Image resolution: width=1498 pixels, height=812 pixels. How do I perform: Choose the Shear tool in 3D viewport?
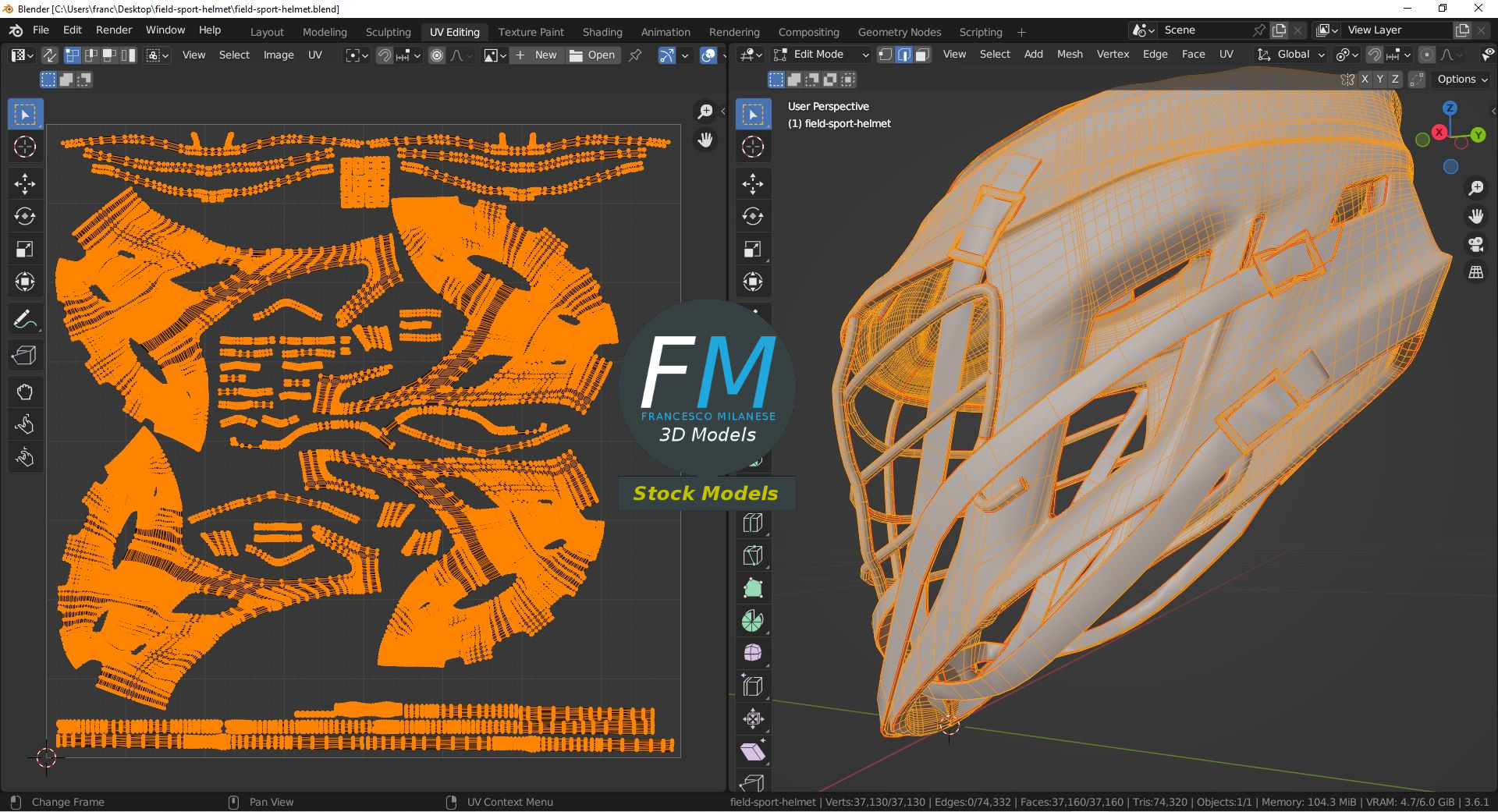click(x=753, y=752)
